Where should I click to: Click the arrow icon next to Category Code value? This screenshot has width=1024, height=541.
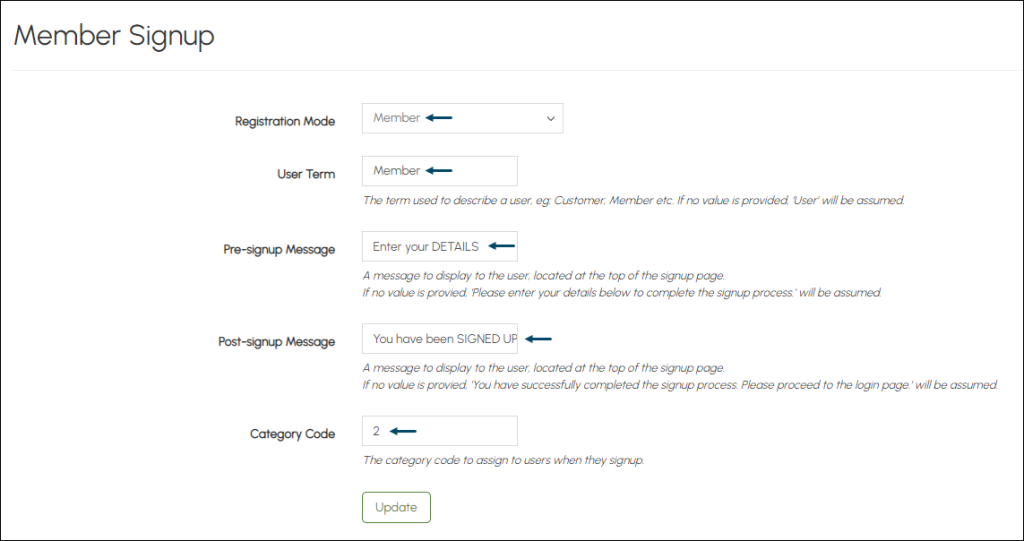(x=403, y=431)
